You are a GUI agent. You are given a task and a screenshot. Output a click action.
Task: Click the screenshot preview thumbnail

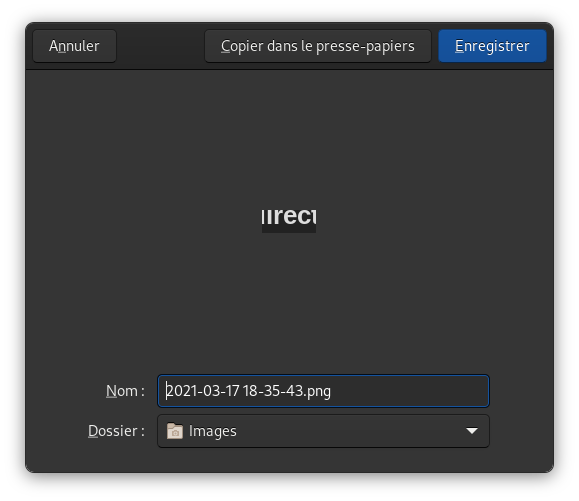pyautogui.click(x=289, y=220)
